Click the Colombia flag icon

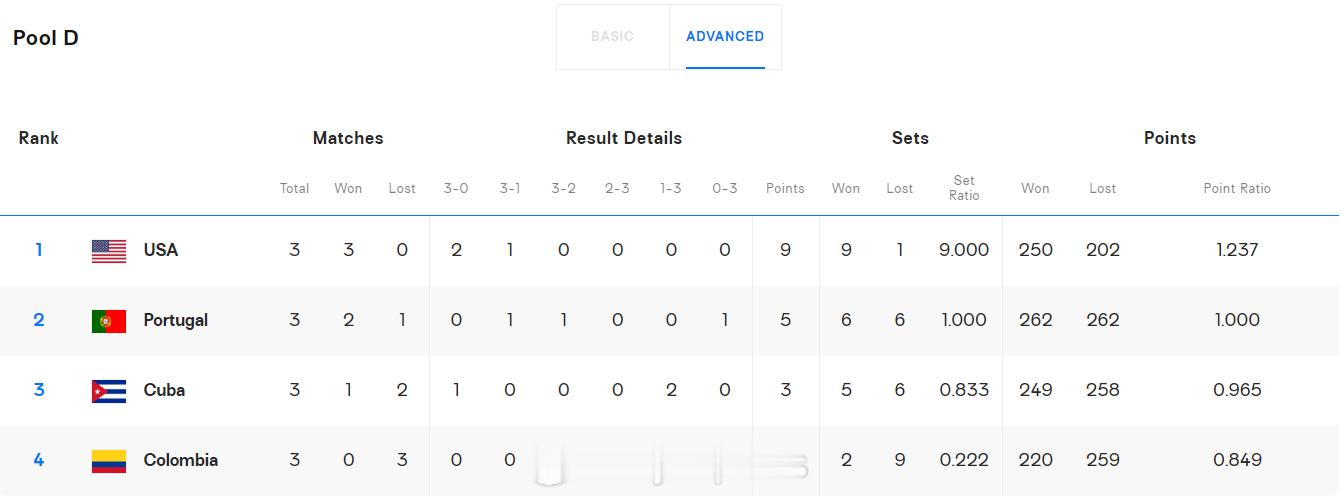pyautogui.click(x=109, y=461)
